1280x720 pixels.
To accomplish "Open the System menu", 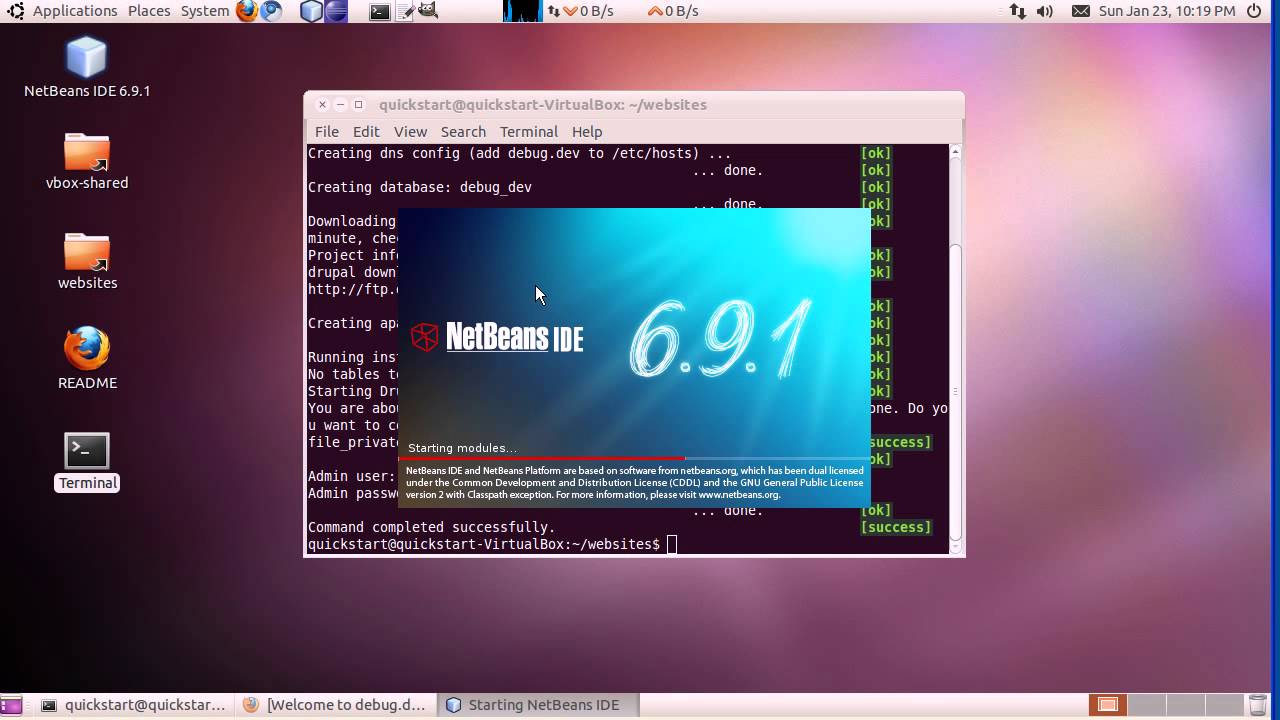I will [x=205, y=11].
